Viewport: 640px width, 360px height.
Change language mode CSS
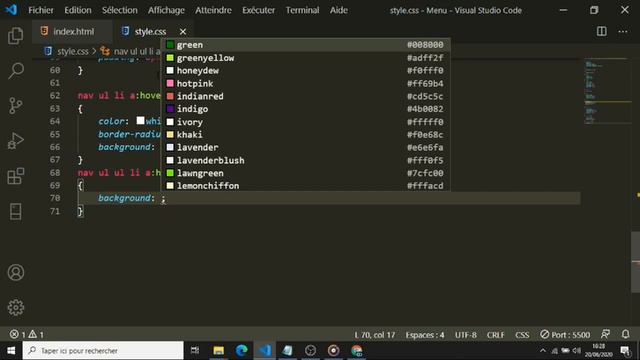point(522,335)
